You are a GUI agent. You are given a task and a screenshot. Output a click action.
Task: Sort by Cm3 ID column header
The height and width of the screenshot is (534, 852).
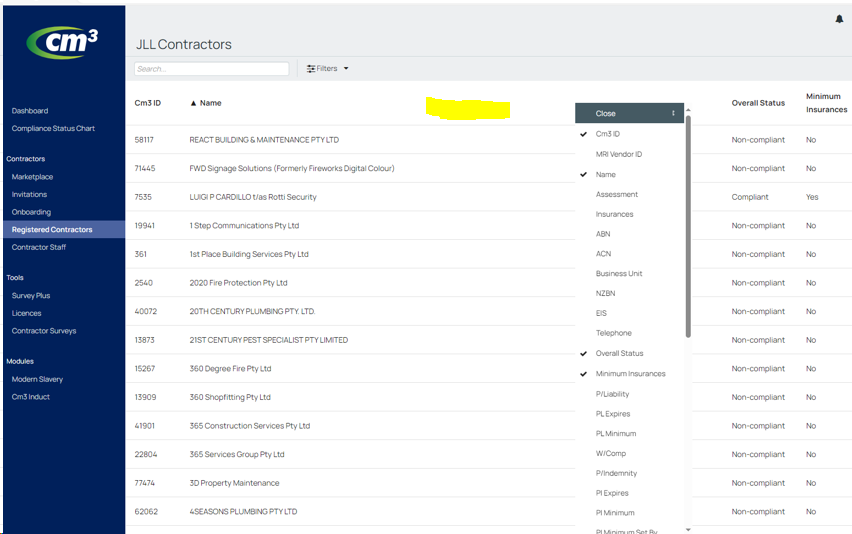[x=148, y=103]
